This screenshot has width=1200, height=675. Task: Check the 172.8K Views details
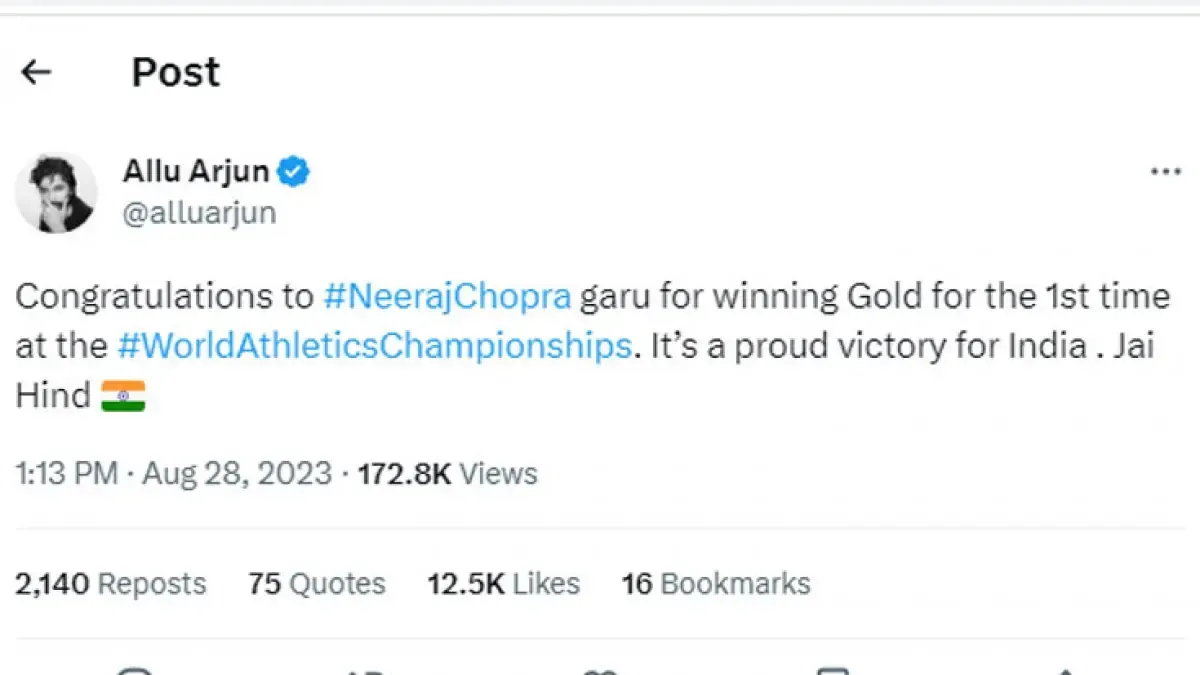click(445, 474)
